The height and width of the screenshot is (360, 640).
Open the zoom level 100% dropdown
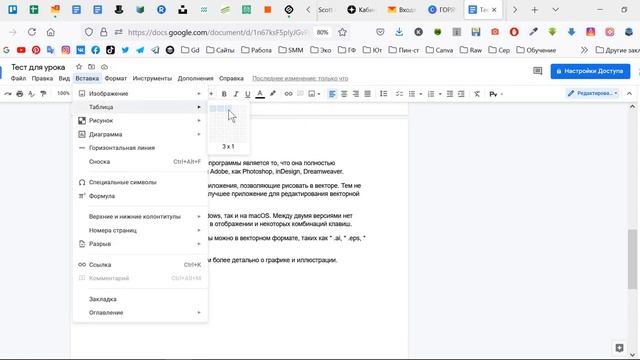63,93
